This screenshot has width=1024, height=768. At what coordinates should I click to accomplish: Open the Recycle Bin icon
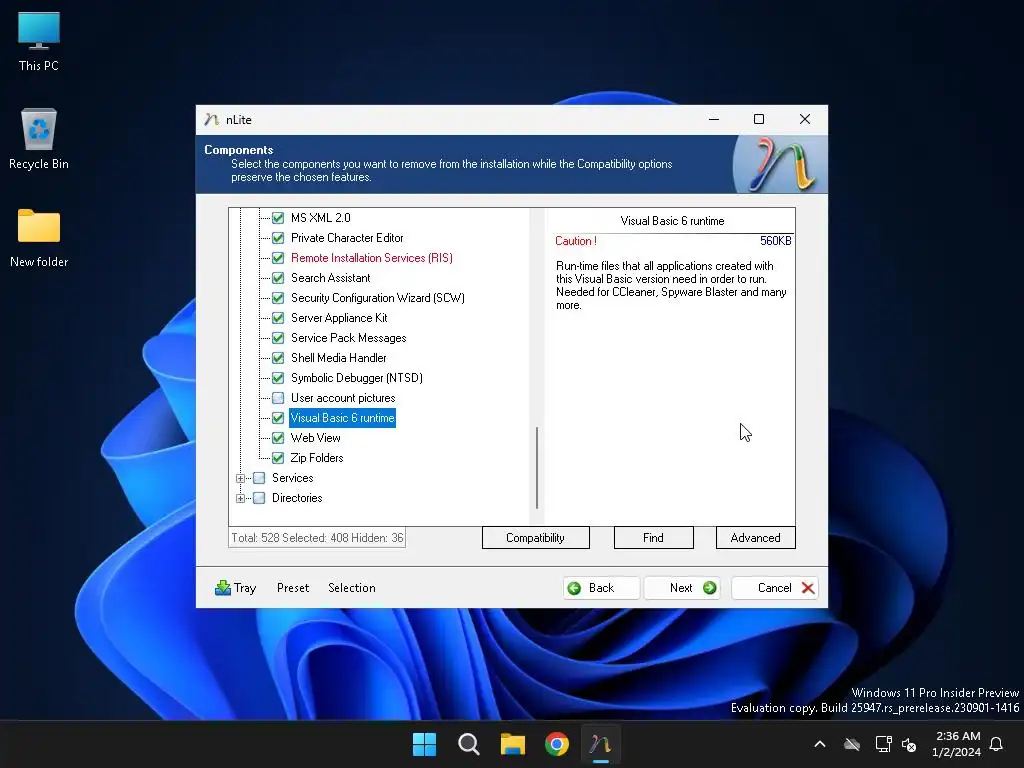pos(39,139)
